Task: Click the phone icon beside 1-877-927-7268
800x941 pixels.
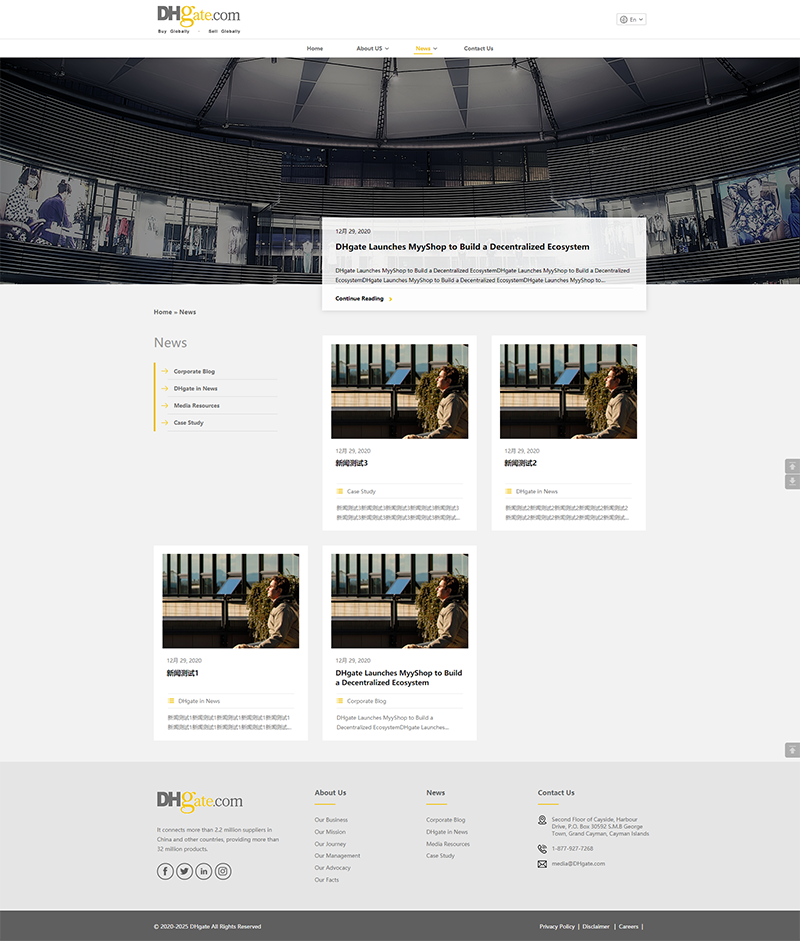Action: click(x=542, y=849)
